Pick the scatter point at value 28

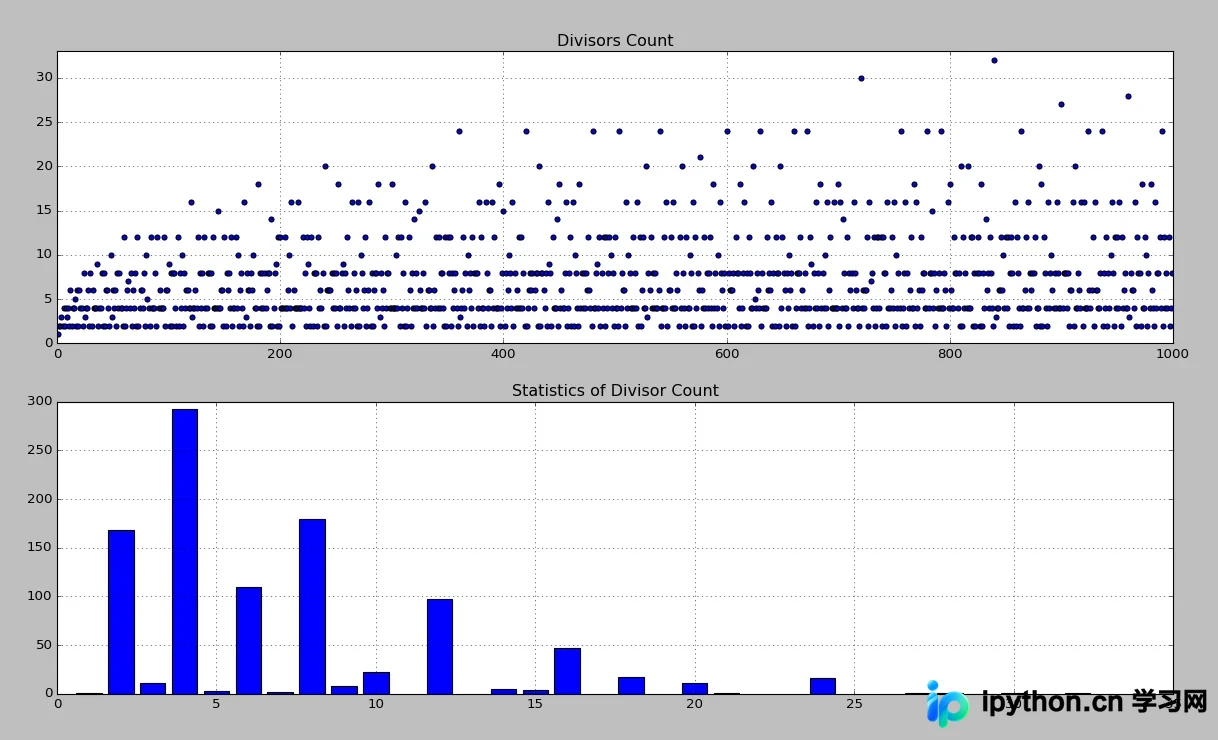pos(1128,96)
